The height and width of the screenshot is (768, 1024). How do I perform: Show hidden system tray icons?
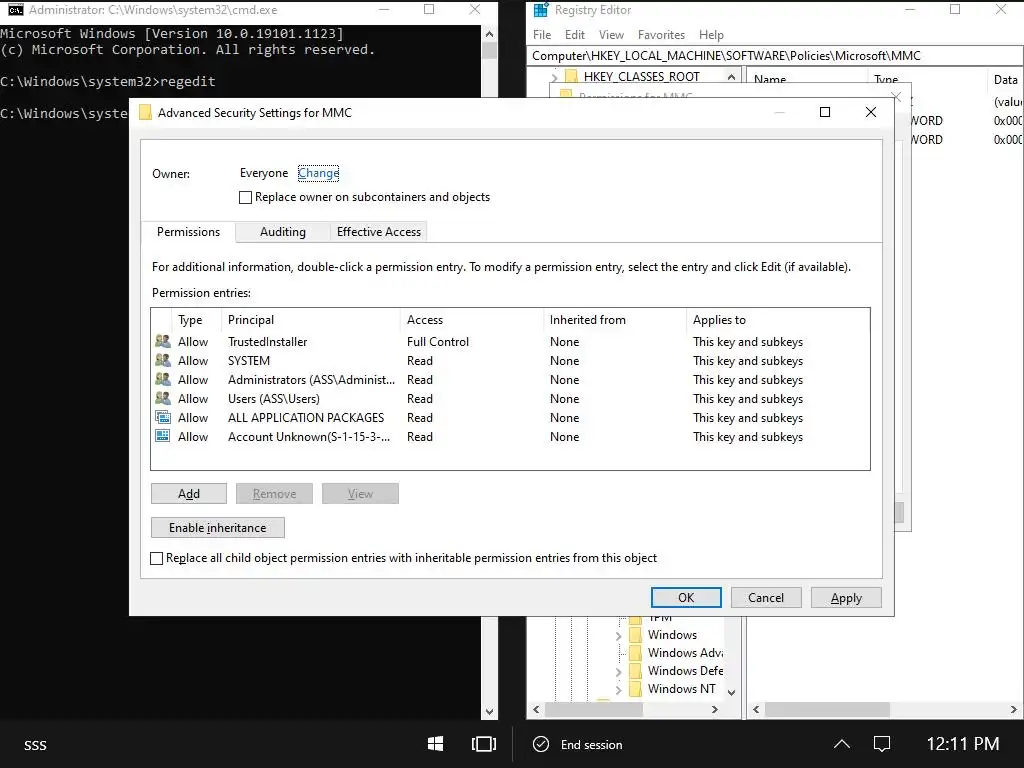(842, 744)
